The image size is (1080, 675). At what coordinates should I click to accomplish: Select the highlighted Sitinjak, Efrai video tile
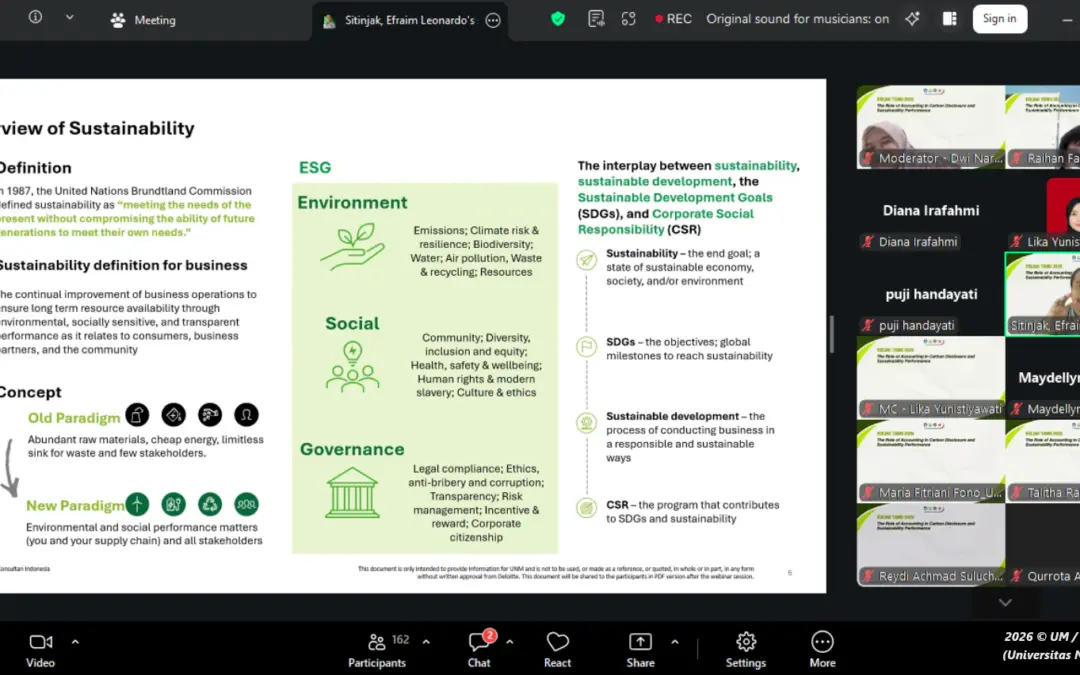pos(1043,294)
